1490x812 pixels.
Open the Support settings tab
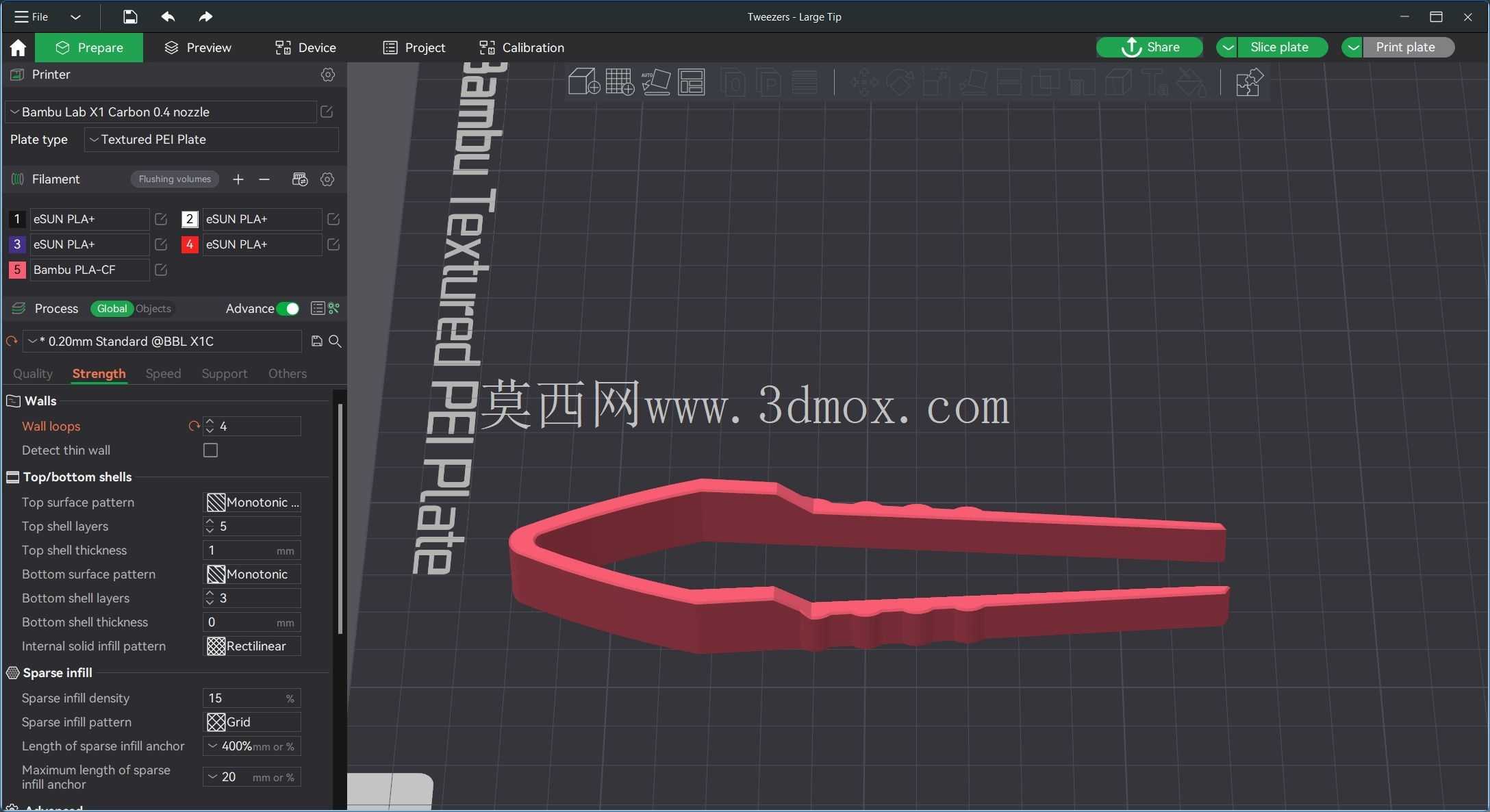[x=224, y=374]
